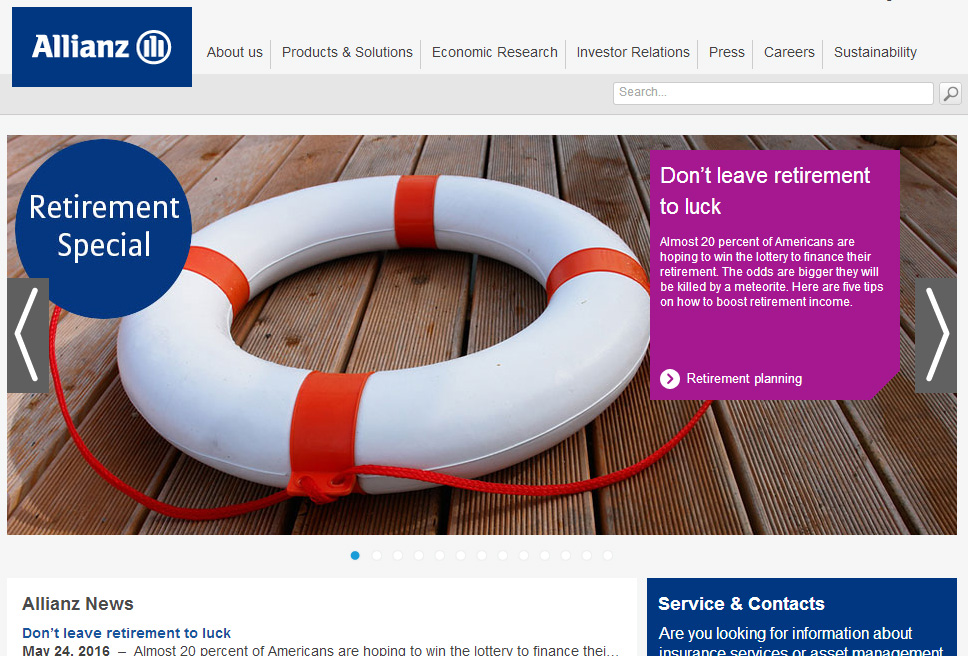Viewport: 968px width, 656px height.
Task: Show the previous carousel slide
Action: click(28, 335)
